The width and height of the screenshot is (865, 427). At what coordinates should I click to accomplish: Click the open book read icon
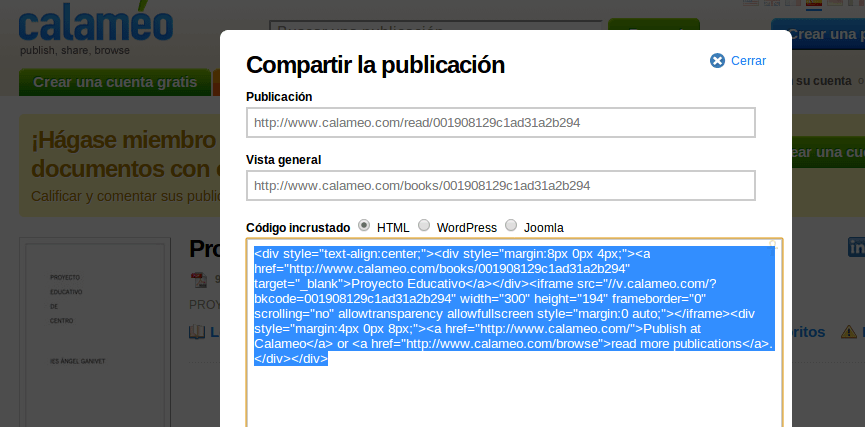pos(197,332)
